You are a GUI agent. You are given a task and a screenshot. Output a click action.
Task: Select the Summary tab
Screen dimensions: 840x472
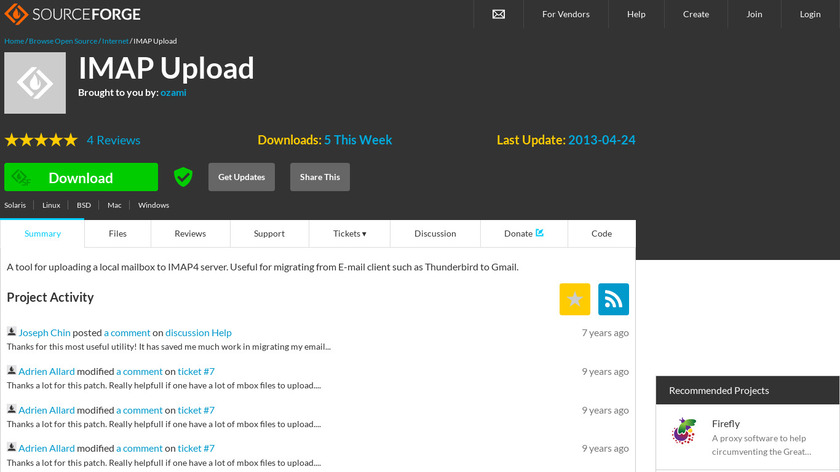click(x=42, y=234)
